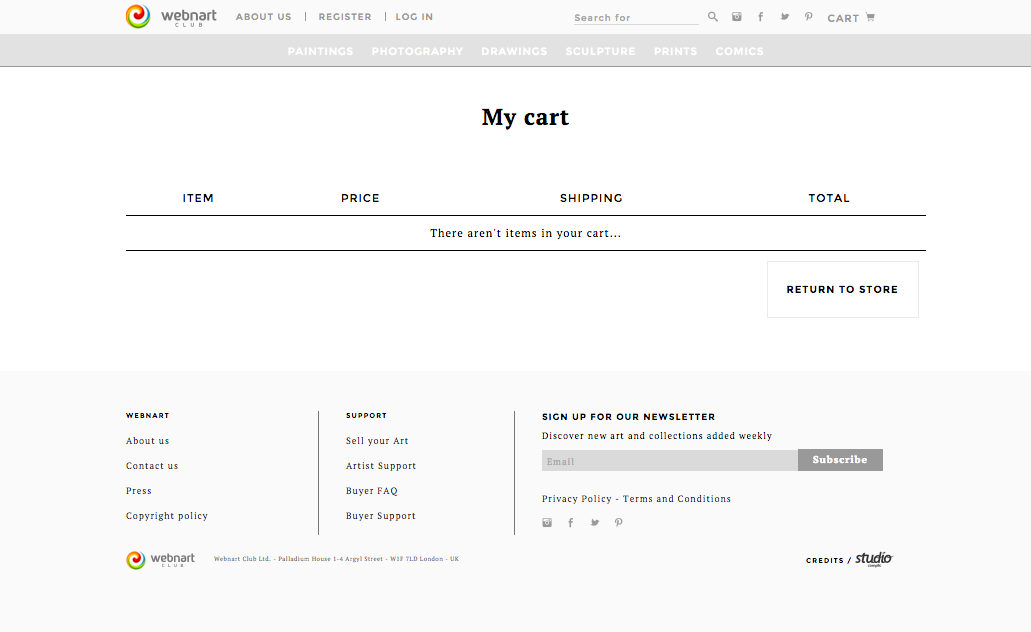Click the Webnart Club logo in header
Image resolution: width=1031 pixels, height=632 pixels.
[171, 17]
